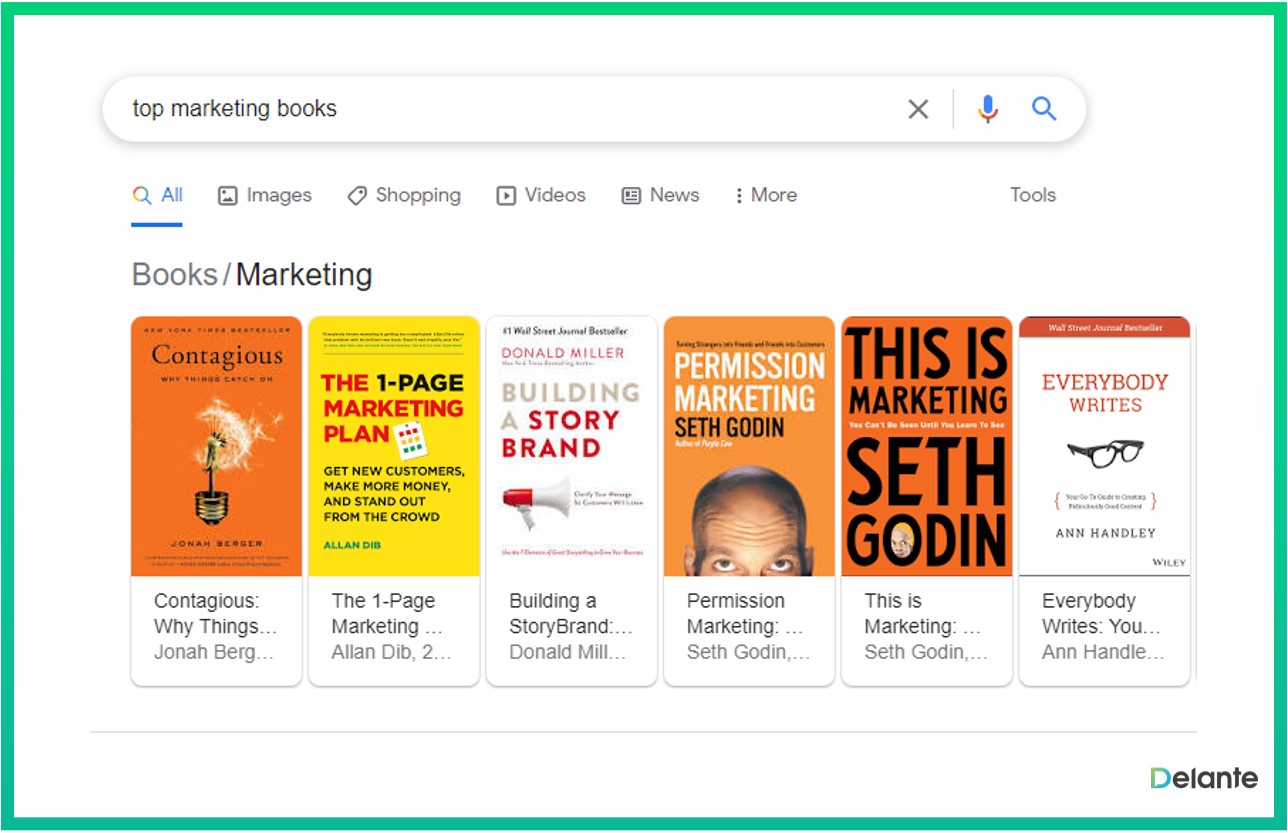
Task: Open Everybody Writes book cover
Action: point(1104,446)
